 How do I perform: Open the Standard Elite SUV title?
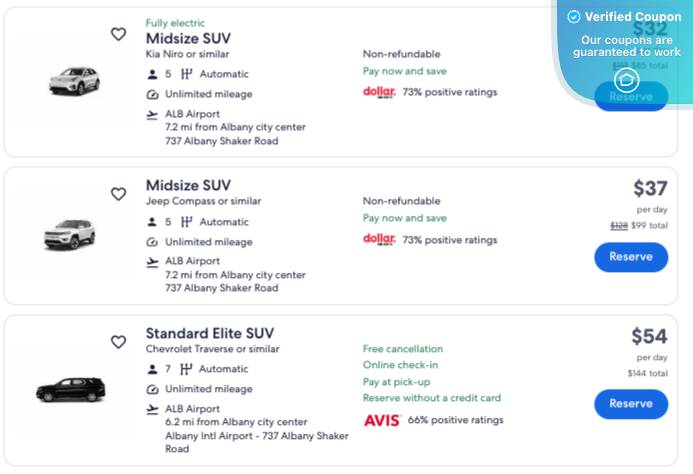pos(209,333)
